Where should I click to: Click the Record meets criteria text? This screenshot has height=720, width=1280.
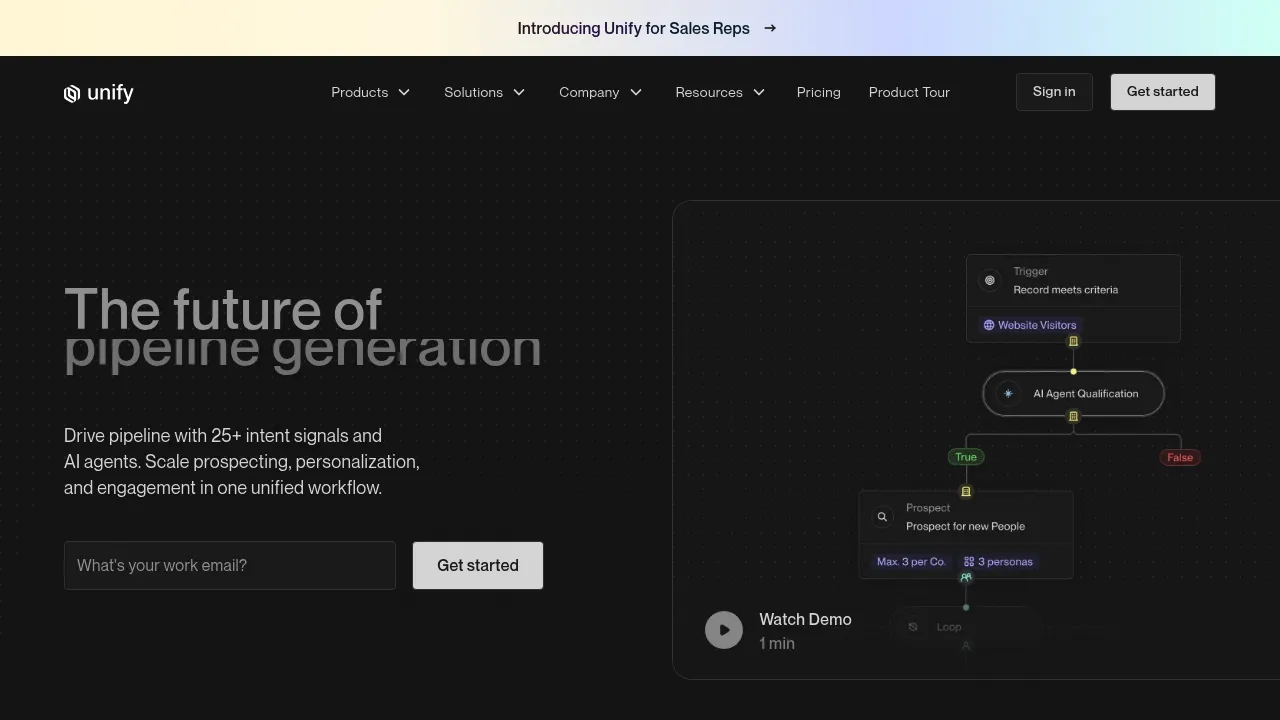(1066, 290)
